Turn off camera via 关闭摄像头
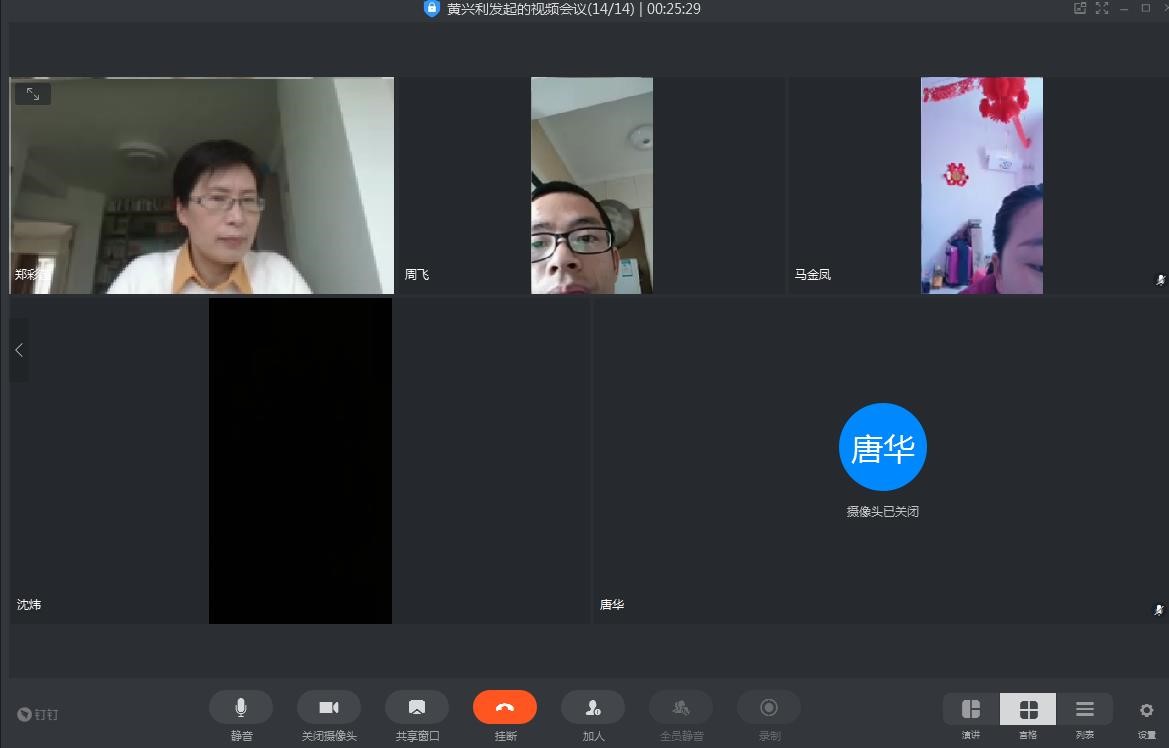 click(x=328, y=708)
